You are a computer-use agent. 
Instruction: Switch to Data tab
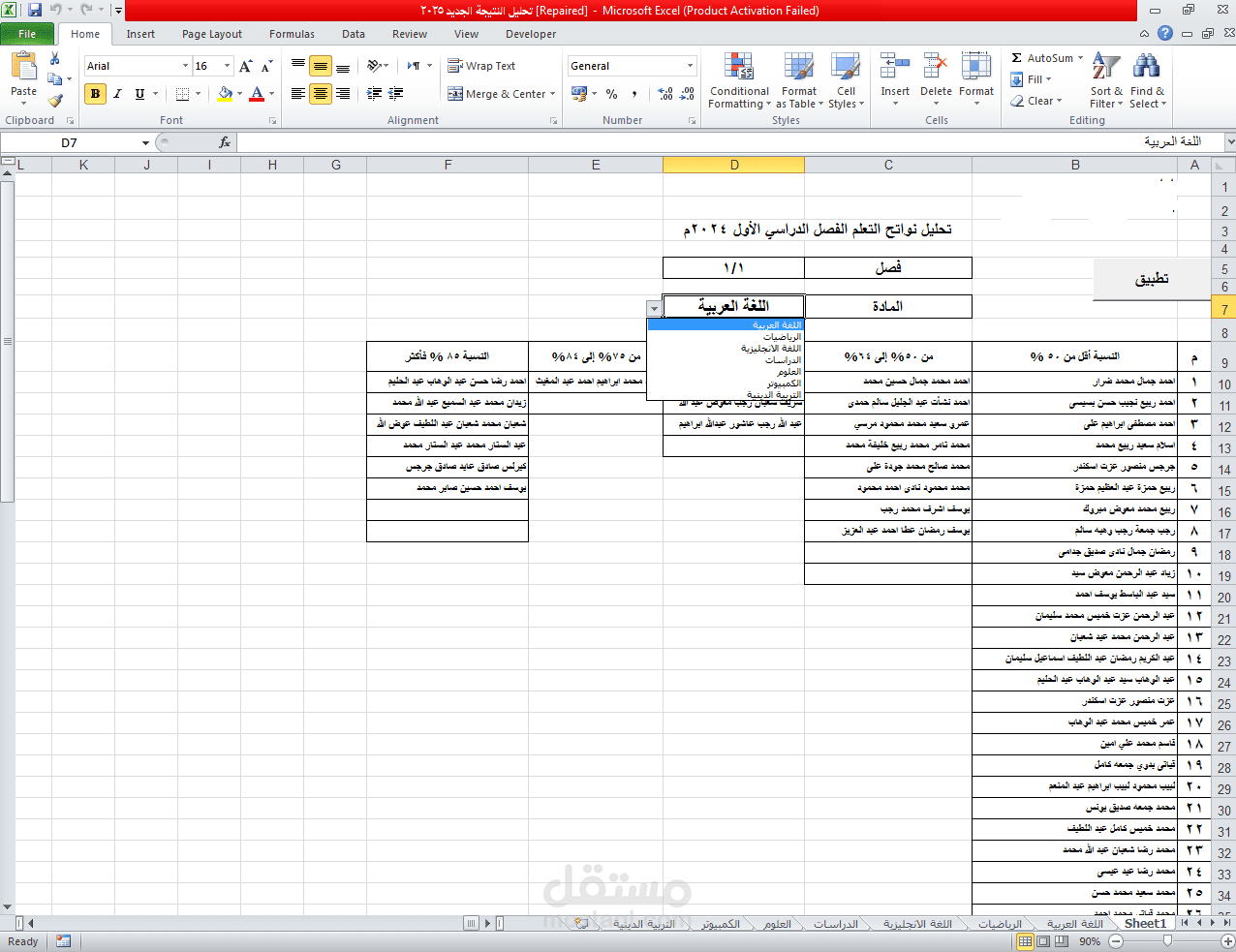[x=354, y=34]
